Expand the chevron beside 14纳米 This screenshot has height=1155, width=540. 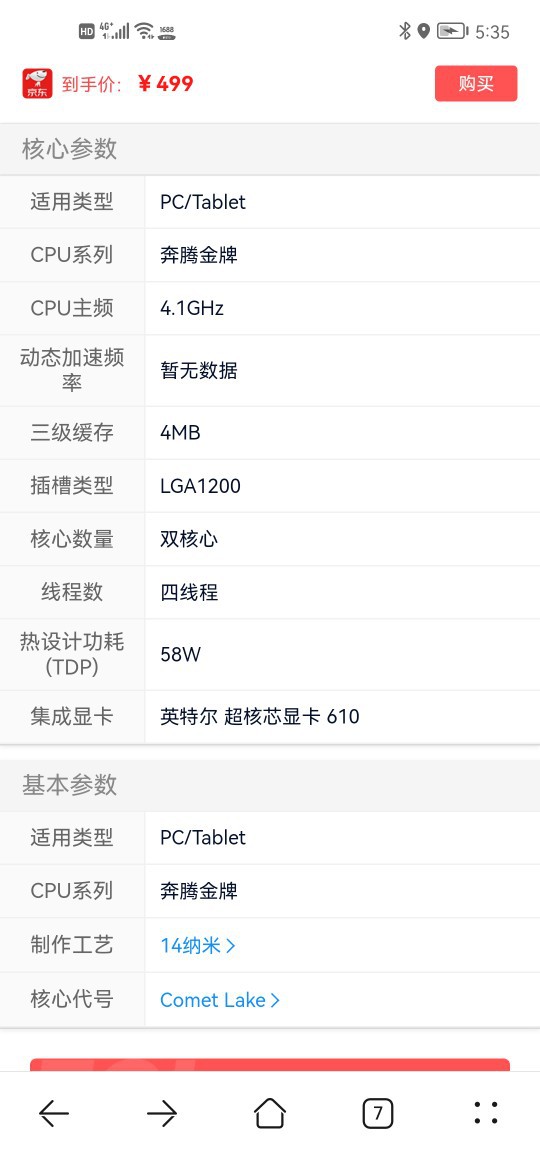[x=230, y=946]
